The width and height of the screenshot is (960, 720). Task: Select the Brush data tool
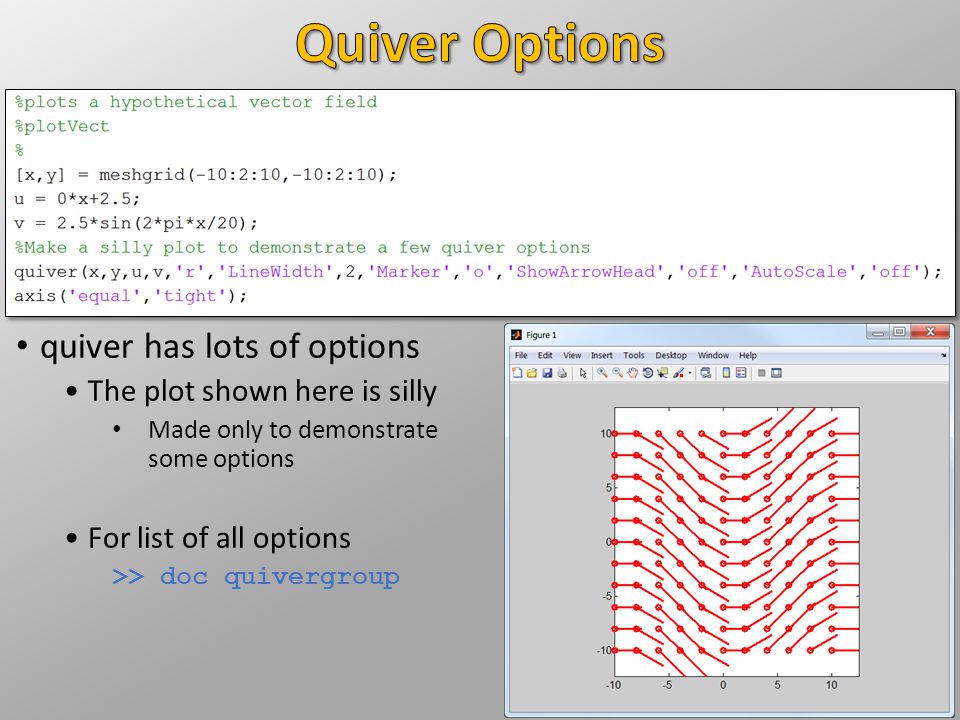[x=678, y=373]
